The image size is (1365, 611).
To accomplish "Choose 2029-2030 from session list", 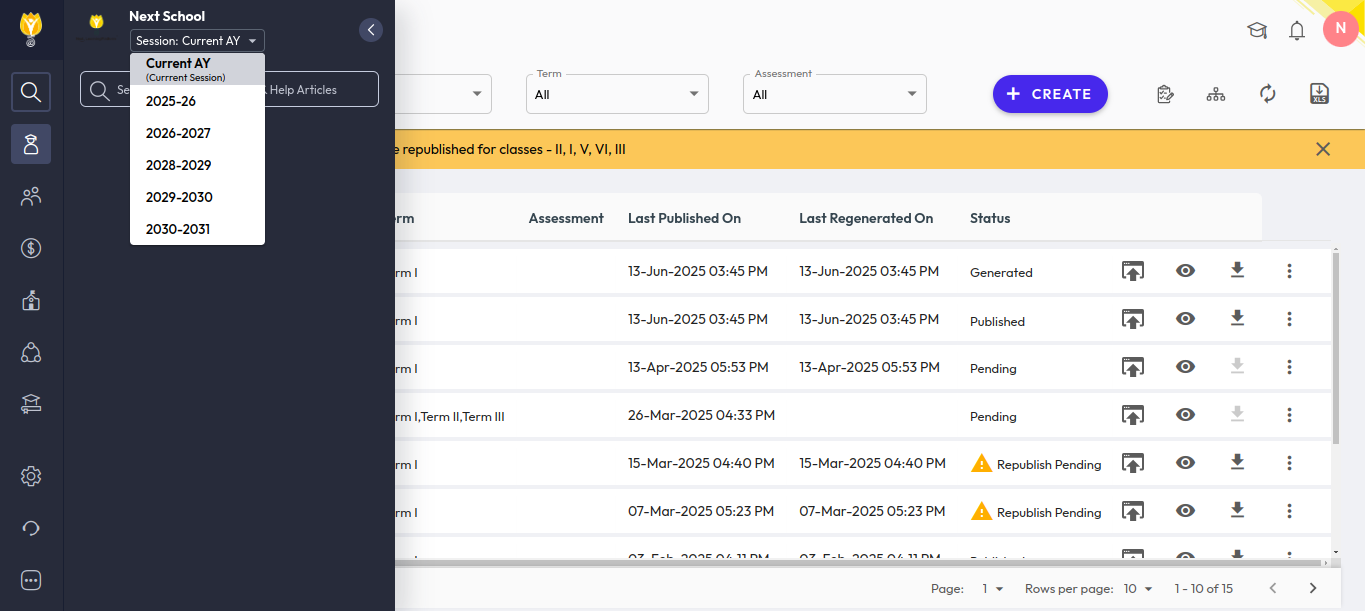I will point(179,197).
